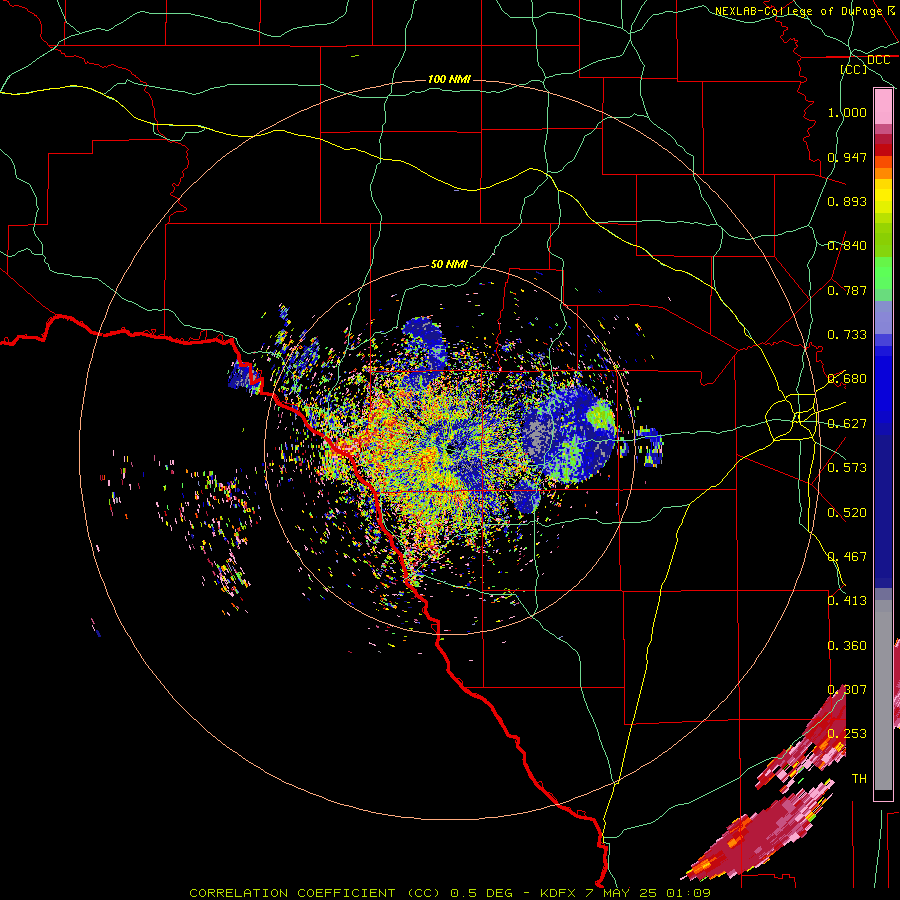Screen dimensions: 900x900
Task: Click the 7 MAY 25 date text
Action: pyautogui.click(x=621, y=893)
